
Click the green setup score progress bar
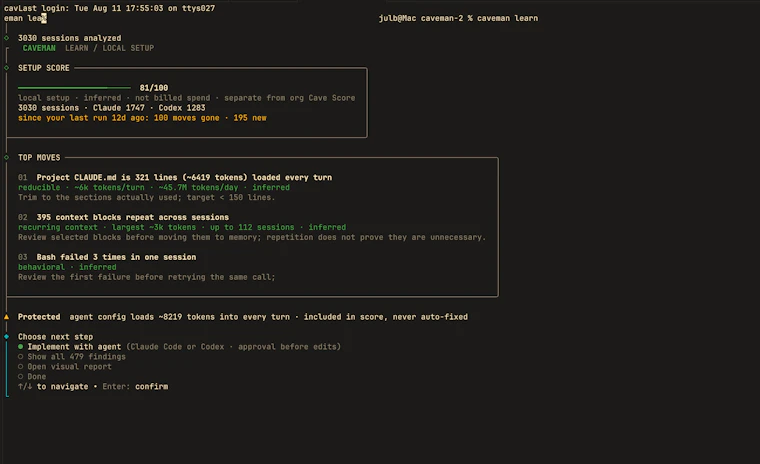pyautogui.click(x=74, y=88)
